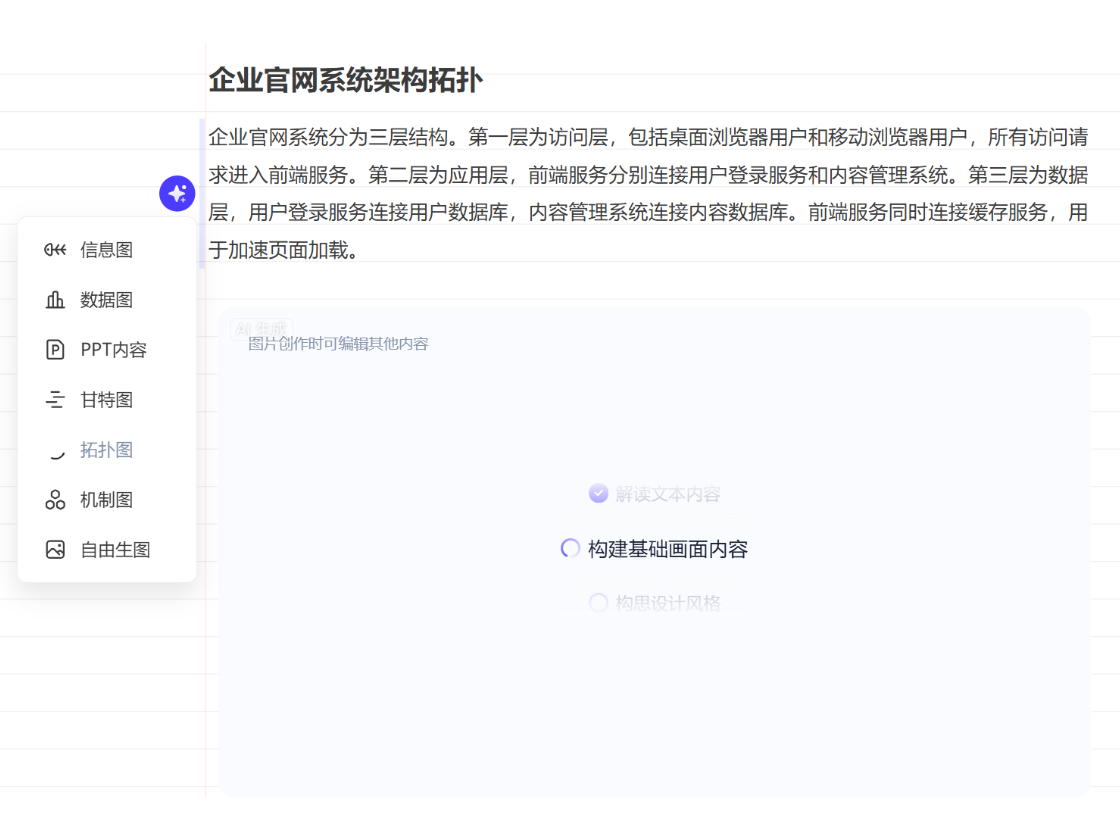Click the 甘特图 gantt chart icon
Viewport: 1120px width, 840px height.
(x=55, y=399)
